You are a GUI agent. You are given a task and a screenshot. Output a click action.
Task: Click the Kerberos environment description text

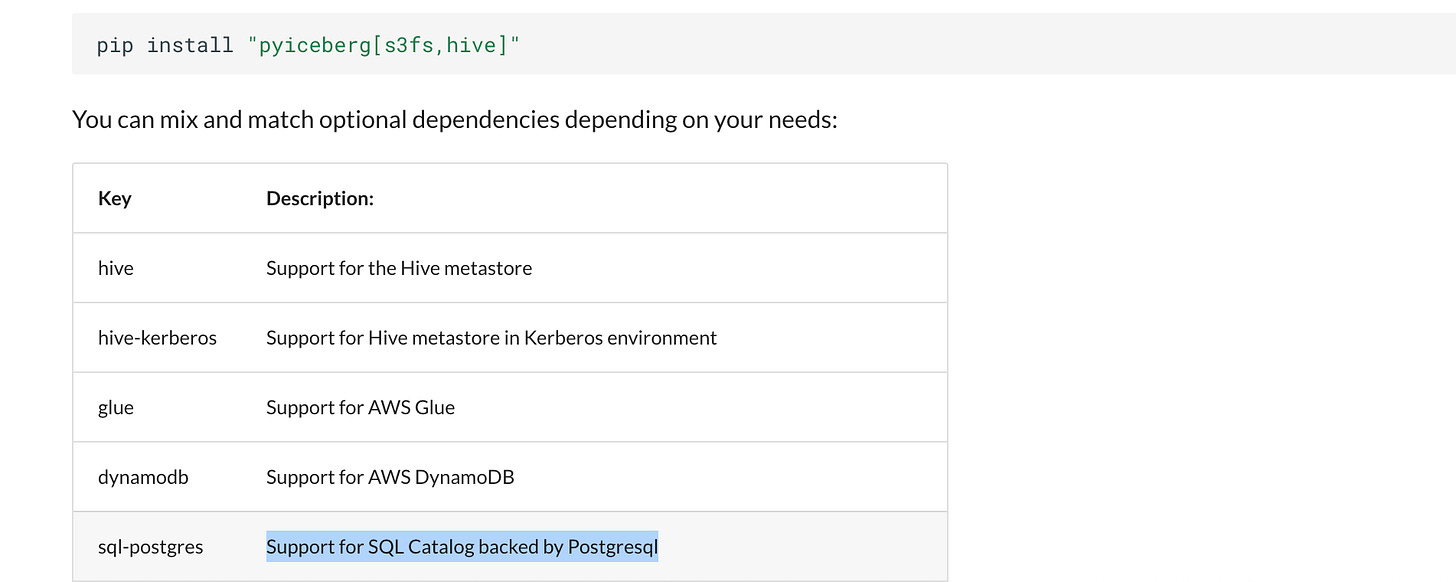(x=491, y=338)
